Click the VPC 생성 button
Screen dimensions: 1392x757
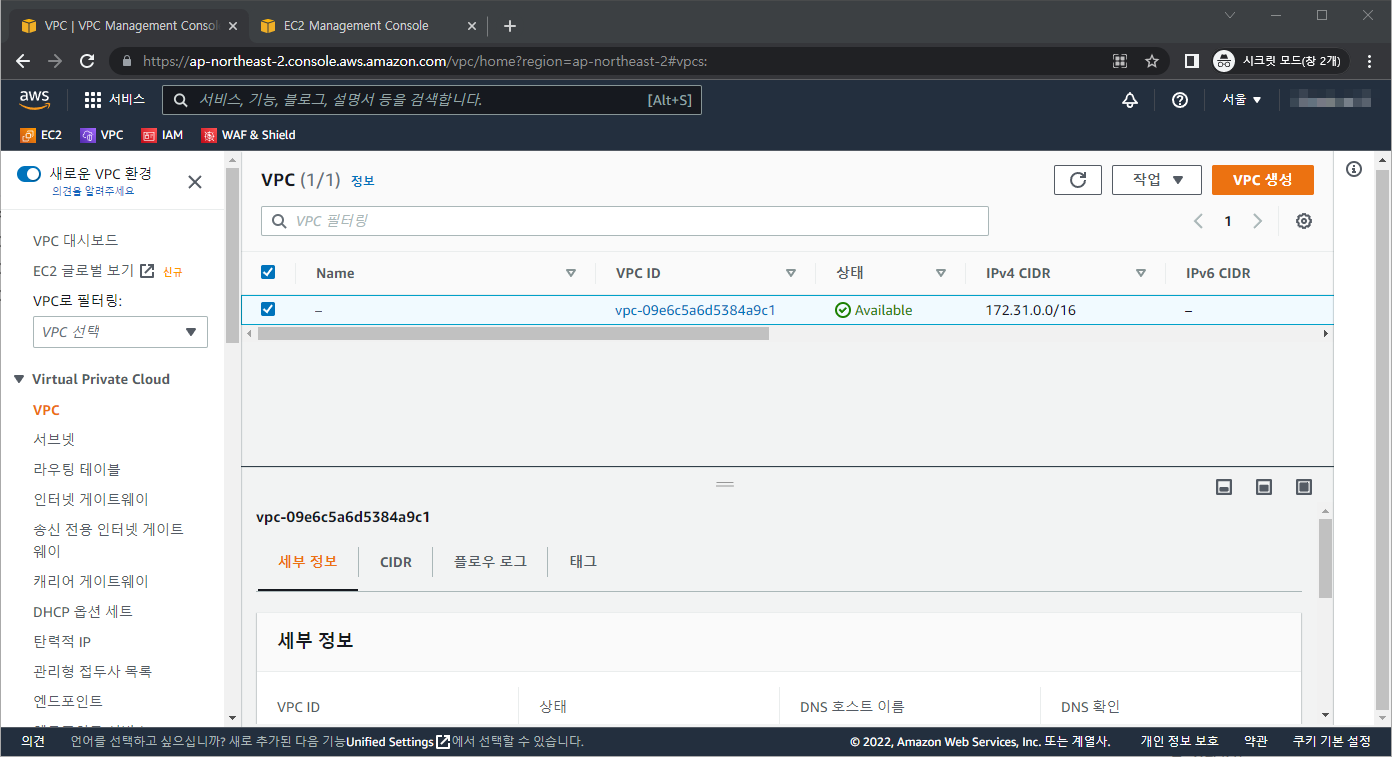1263,180
